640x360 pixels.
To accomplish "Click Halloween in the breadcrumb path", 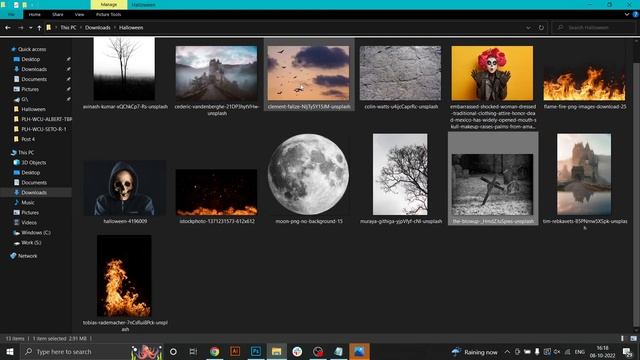I will tap(131, 28).
